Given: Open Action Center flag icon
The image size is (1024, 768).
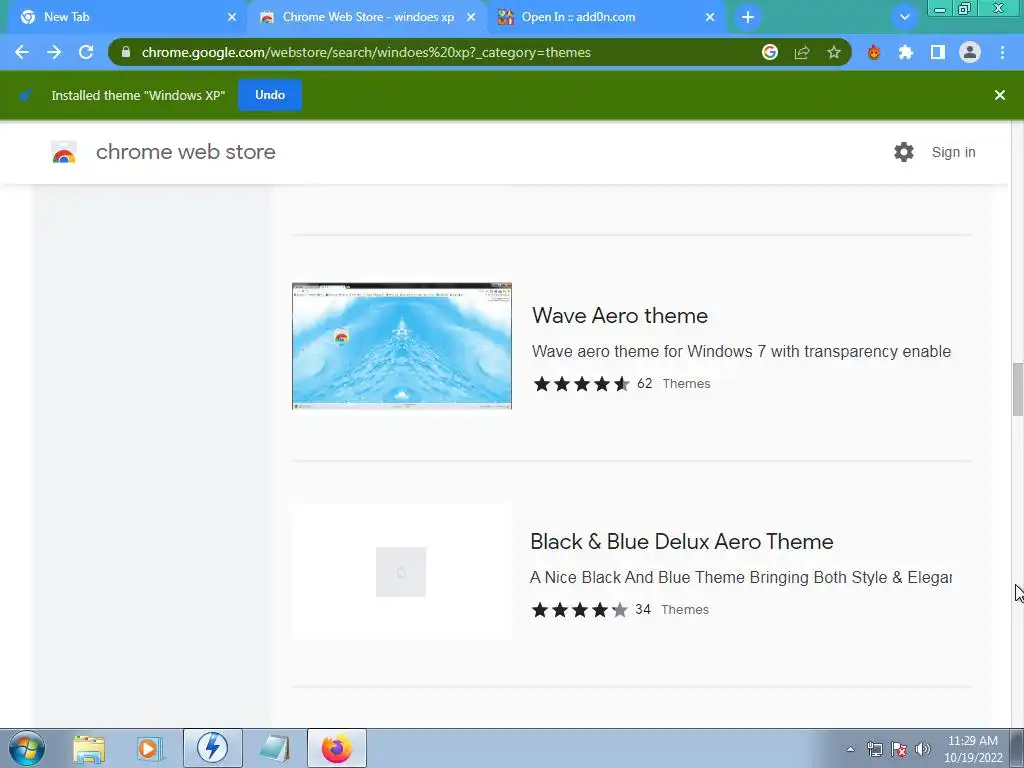Looking at the screenshot, I should pos(899,749).
